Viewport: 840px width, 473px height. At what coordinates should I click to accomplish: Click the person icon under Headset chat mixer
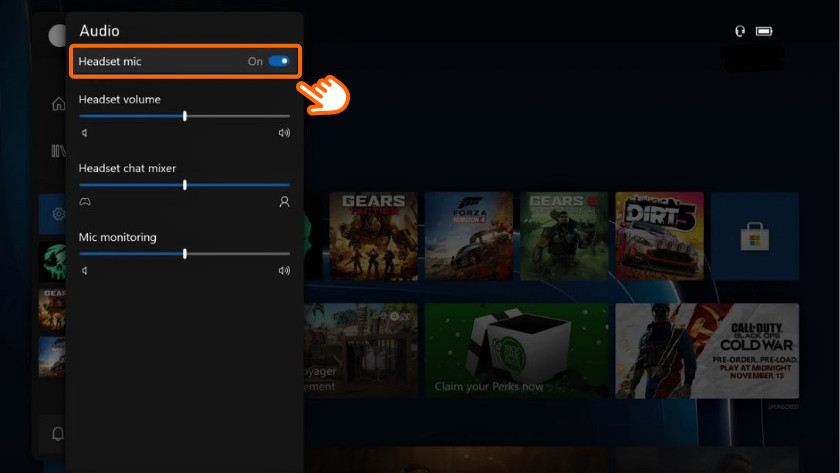click(x=284, y=201)
